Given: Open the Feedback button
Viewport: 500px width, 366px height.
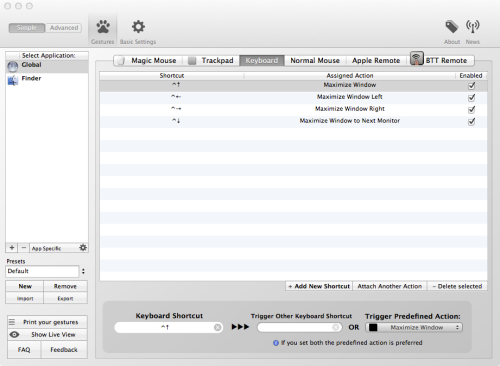Looking at the screenshot, I should [64, 350].
